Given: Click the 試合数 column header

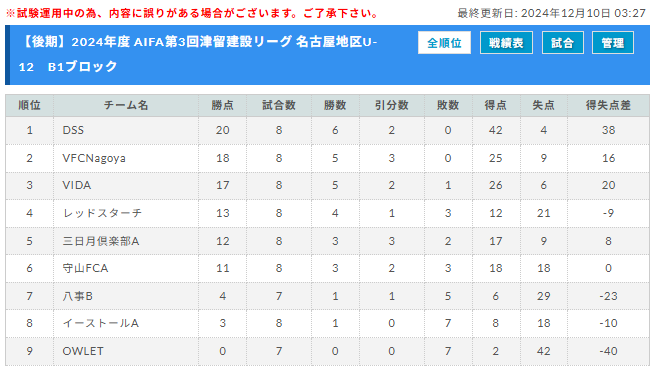Looking at the screenshot, I should click(x=279, y=106).
